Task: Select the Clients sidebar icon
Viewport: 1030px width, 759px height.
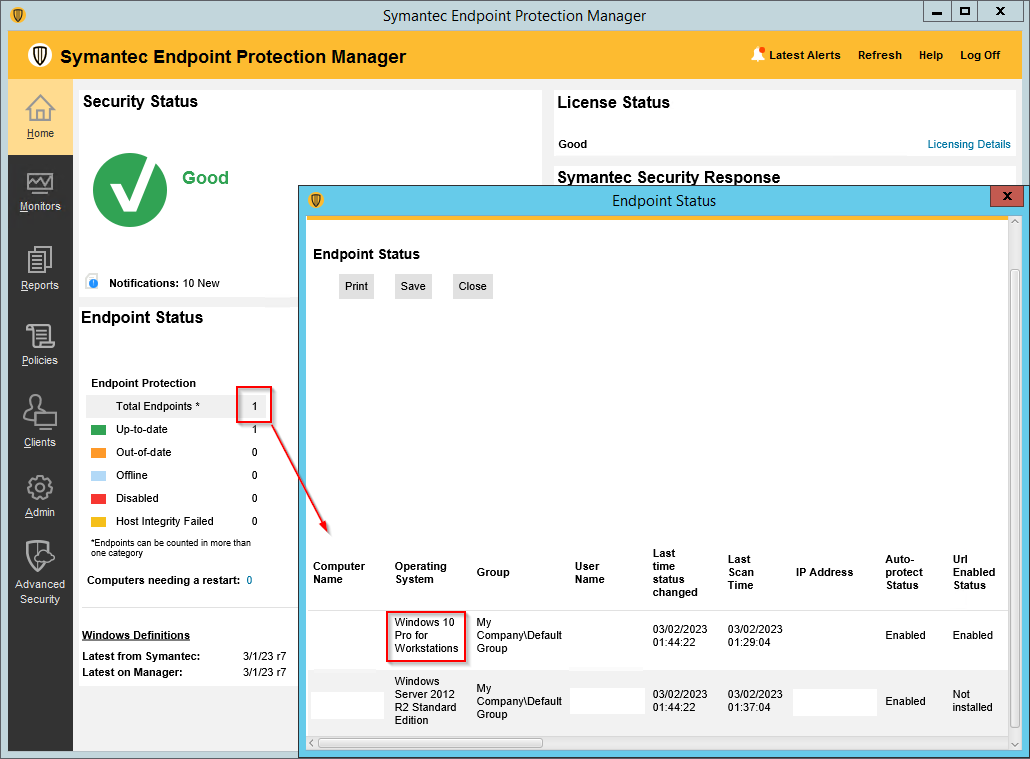Action: tap(40, 412)
